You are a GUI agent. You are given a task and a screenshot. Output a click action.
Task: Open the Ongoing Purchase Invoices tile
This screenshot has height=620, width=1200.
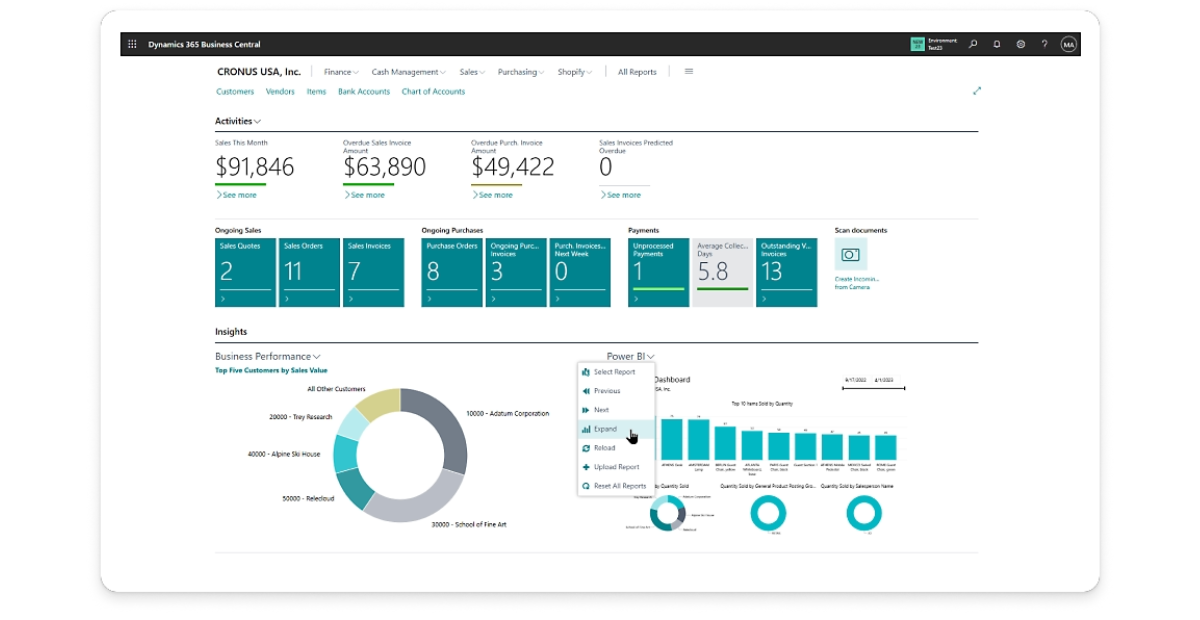pyautogui.click(x=516, y=272)
